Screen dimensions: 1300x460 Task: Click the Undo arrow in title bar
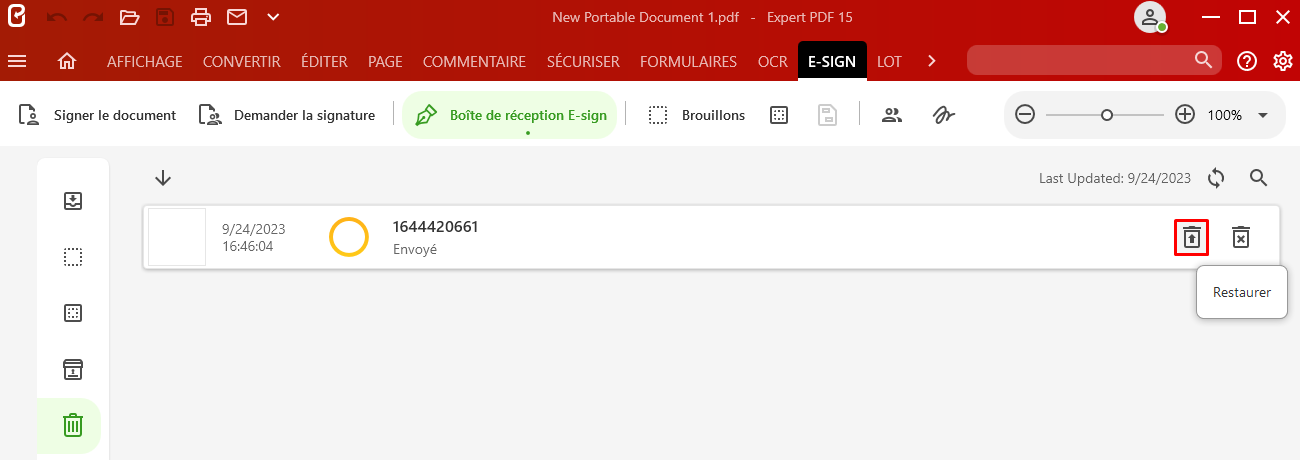coord(57,17)
